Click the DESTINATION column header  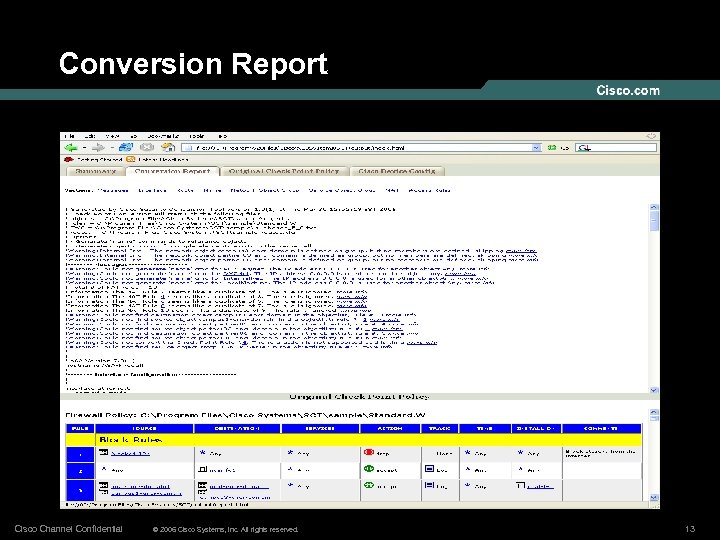pyautogui.click(x=237, y=428)
